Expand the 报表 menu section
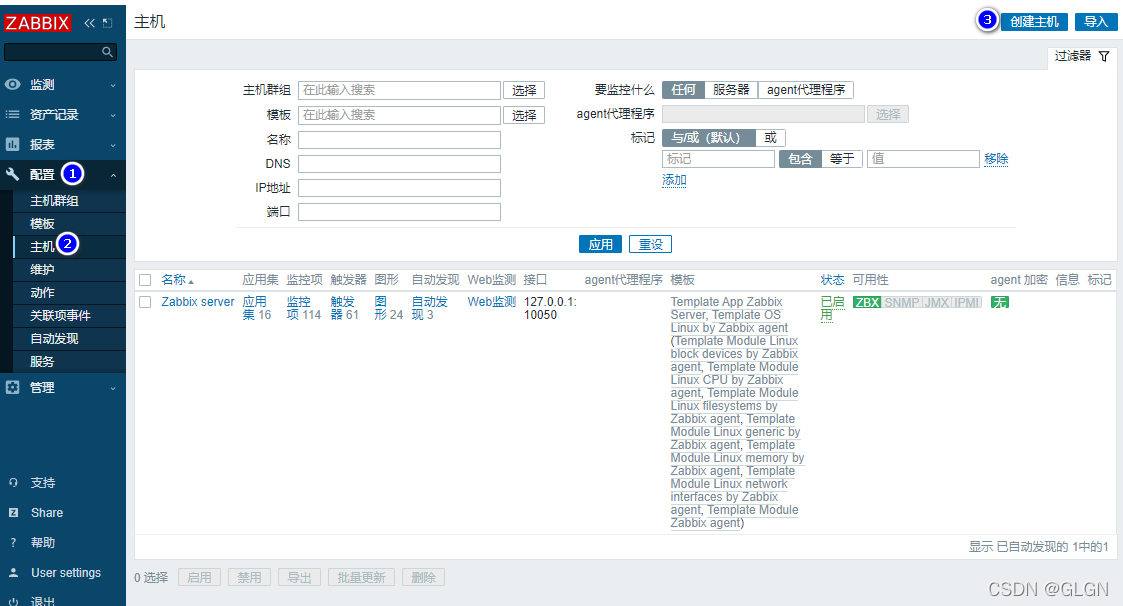The width and height of the screenshot is (1123, 606). click(x=113, y=145)
